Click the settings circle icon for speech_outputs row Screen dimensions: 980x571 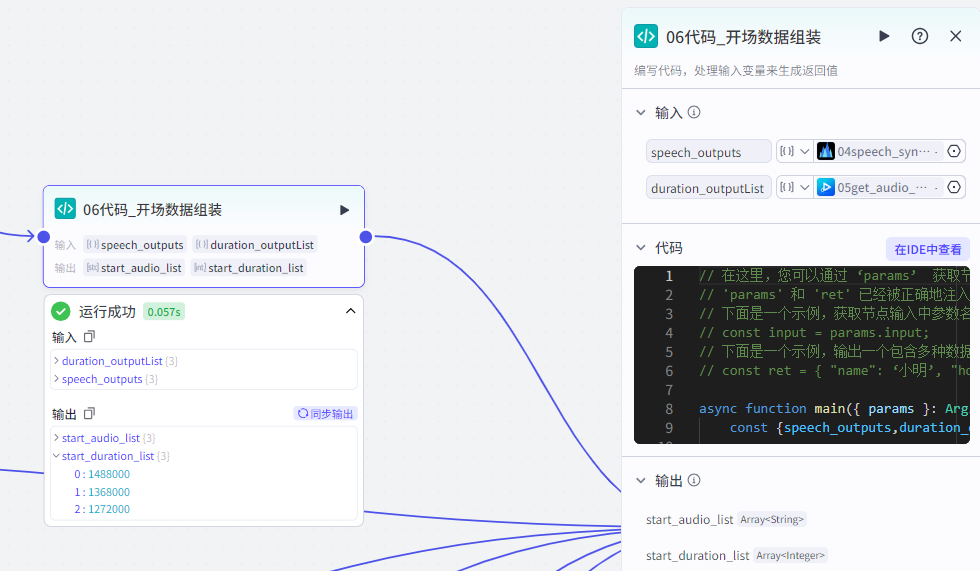click(954, 152)
